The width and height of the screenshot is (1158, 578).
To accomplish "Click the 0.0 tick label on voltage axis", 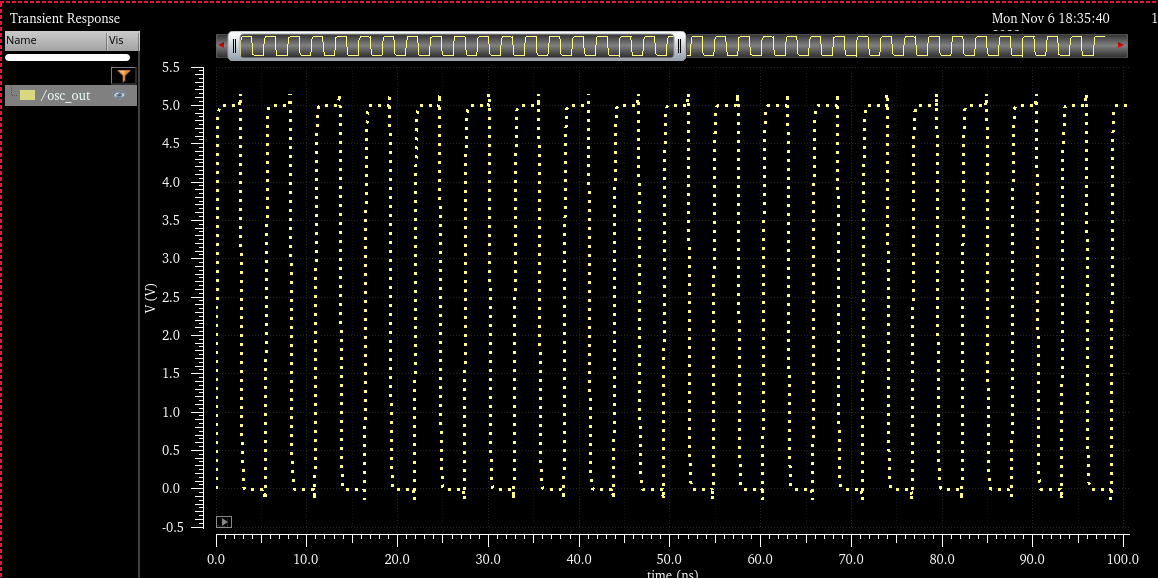I will click(x=170, y=489).
